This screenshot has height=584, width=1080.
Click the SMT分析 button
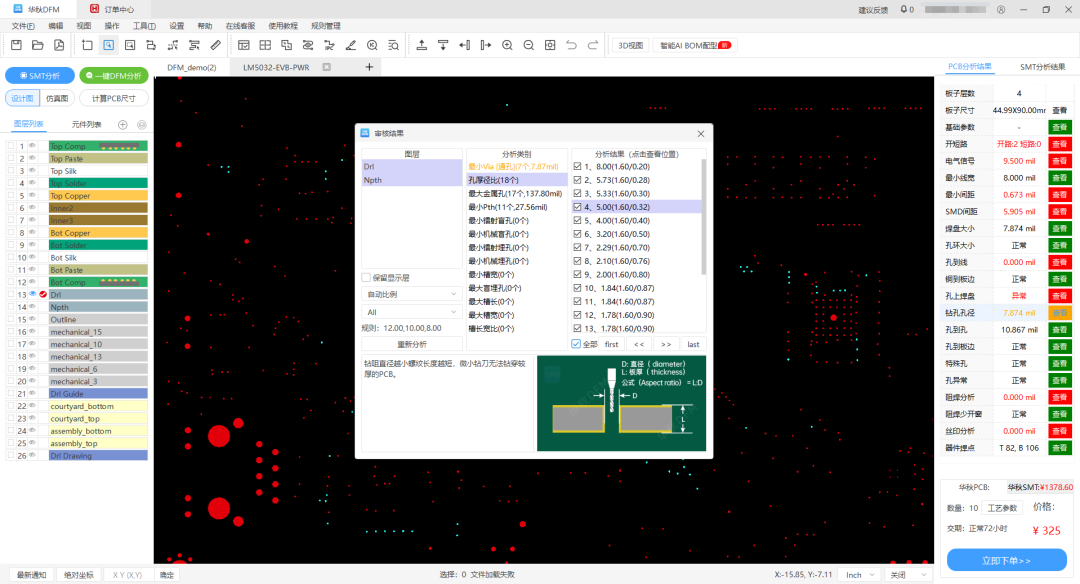point(39,76)
